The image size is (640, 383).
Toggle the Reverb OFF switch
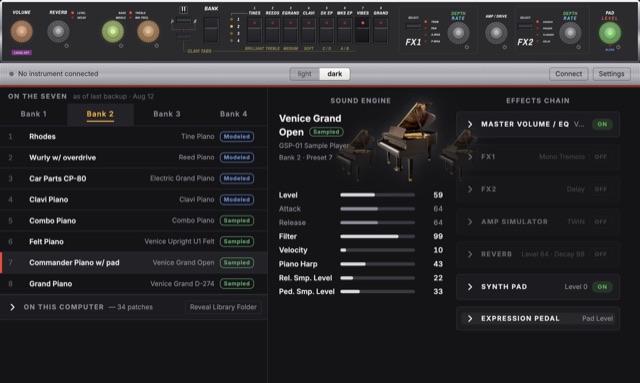(600, 254)
